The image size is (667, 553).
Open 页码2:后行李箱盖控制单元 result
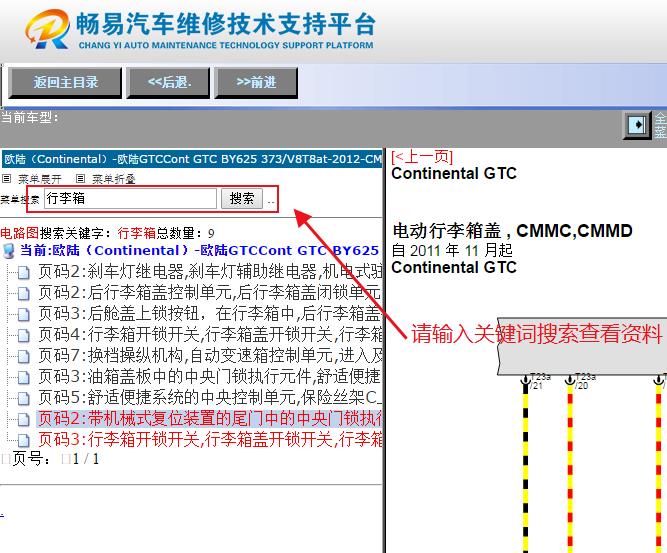[210, 292]
